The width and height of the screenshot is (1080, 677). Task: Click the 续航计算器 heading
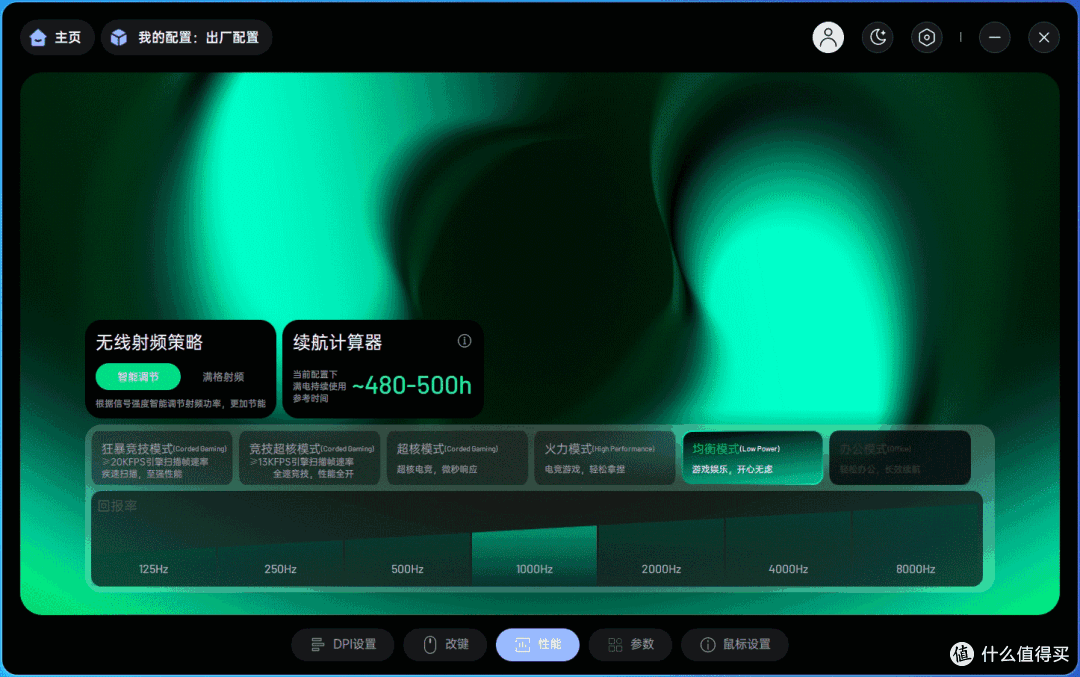338,342
